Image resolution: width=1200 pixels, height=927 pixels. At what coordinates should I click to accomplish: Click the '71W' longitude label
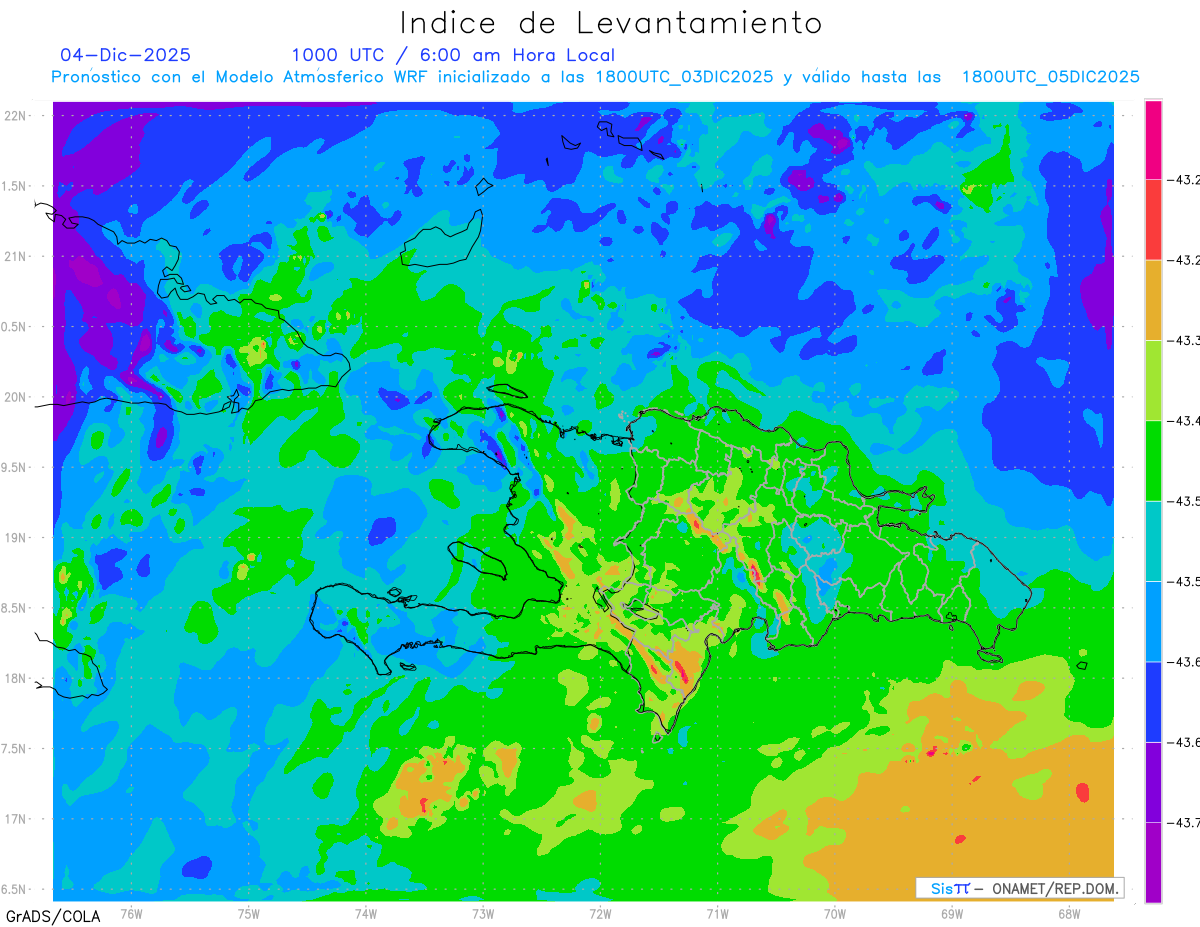(x=717, y=912)
